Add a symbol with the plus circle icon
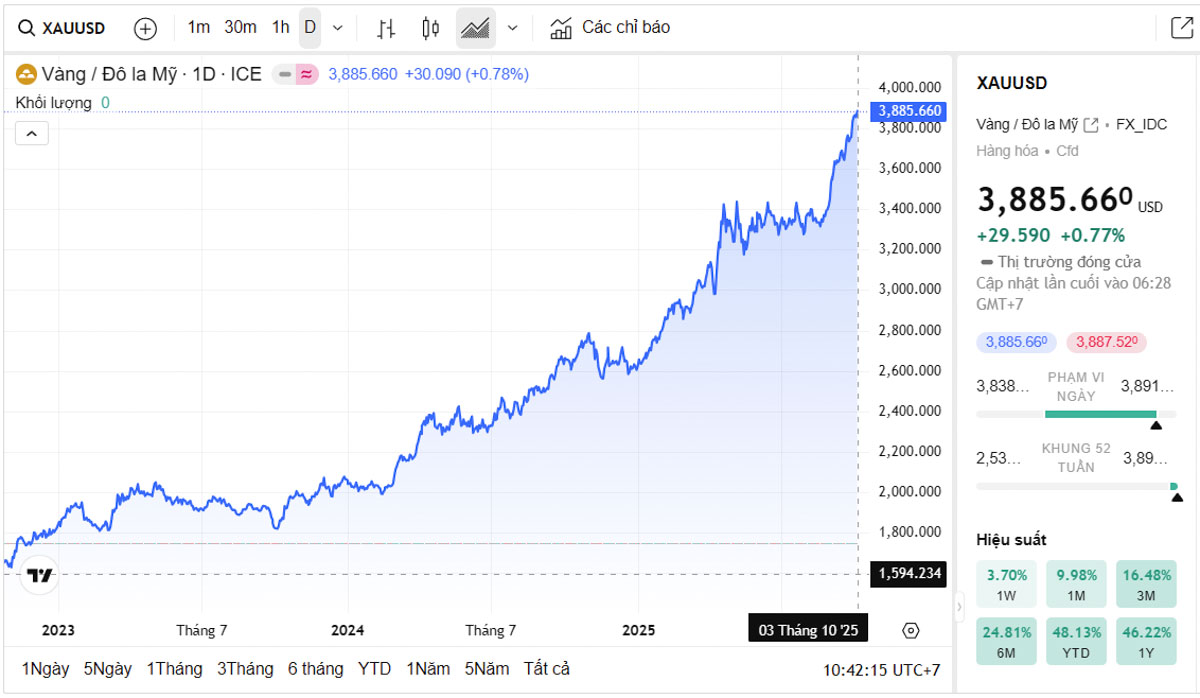 pos(145,28)
